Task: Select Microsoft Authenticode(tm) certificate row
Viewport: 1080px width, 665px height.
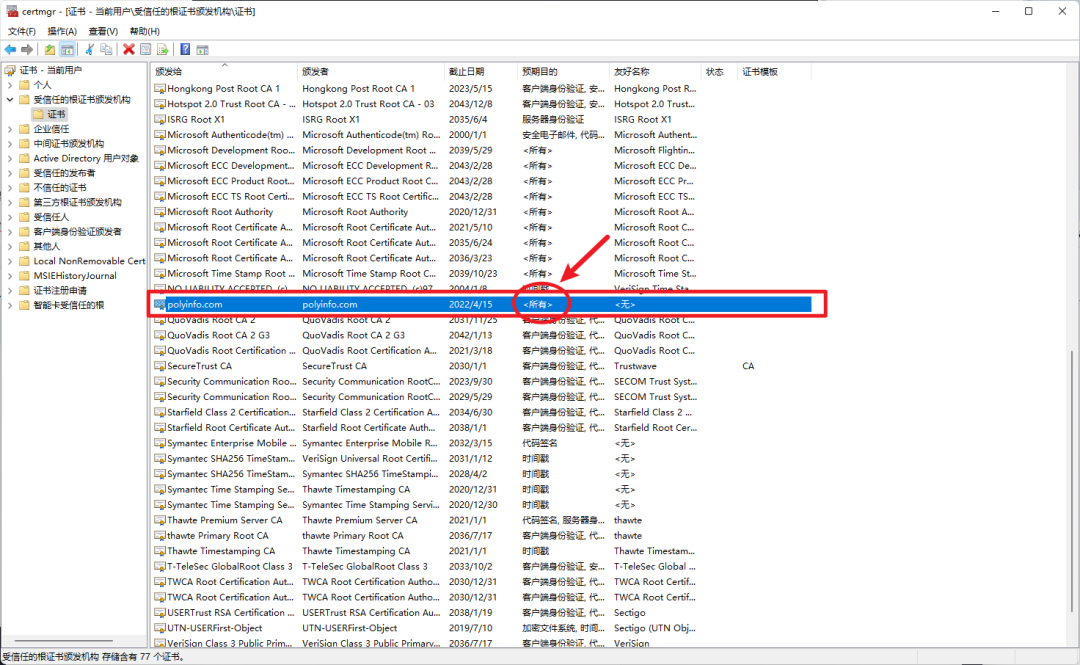Action: click(x=481, y=135)
